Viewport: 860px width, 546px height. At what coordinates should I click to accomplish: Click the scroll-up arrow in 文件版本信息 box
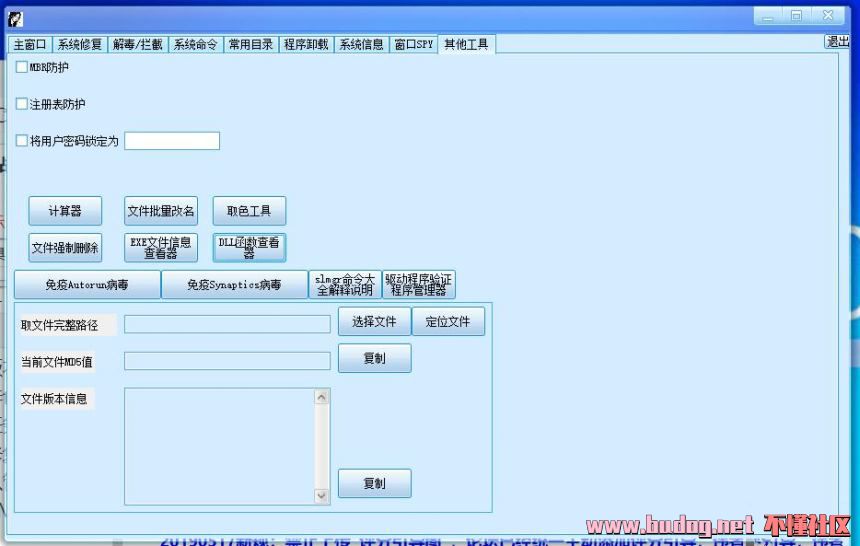tap(322, 397)
